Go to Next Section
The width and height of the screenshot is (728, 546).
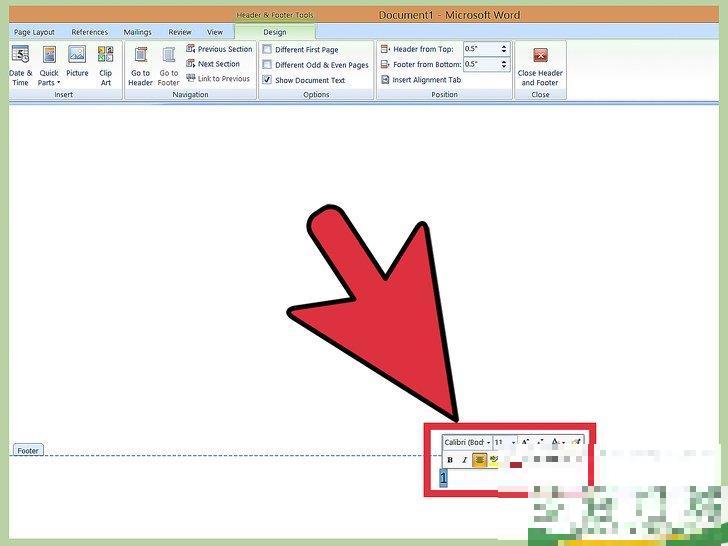(213, 64)
